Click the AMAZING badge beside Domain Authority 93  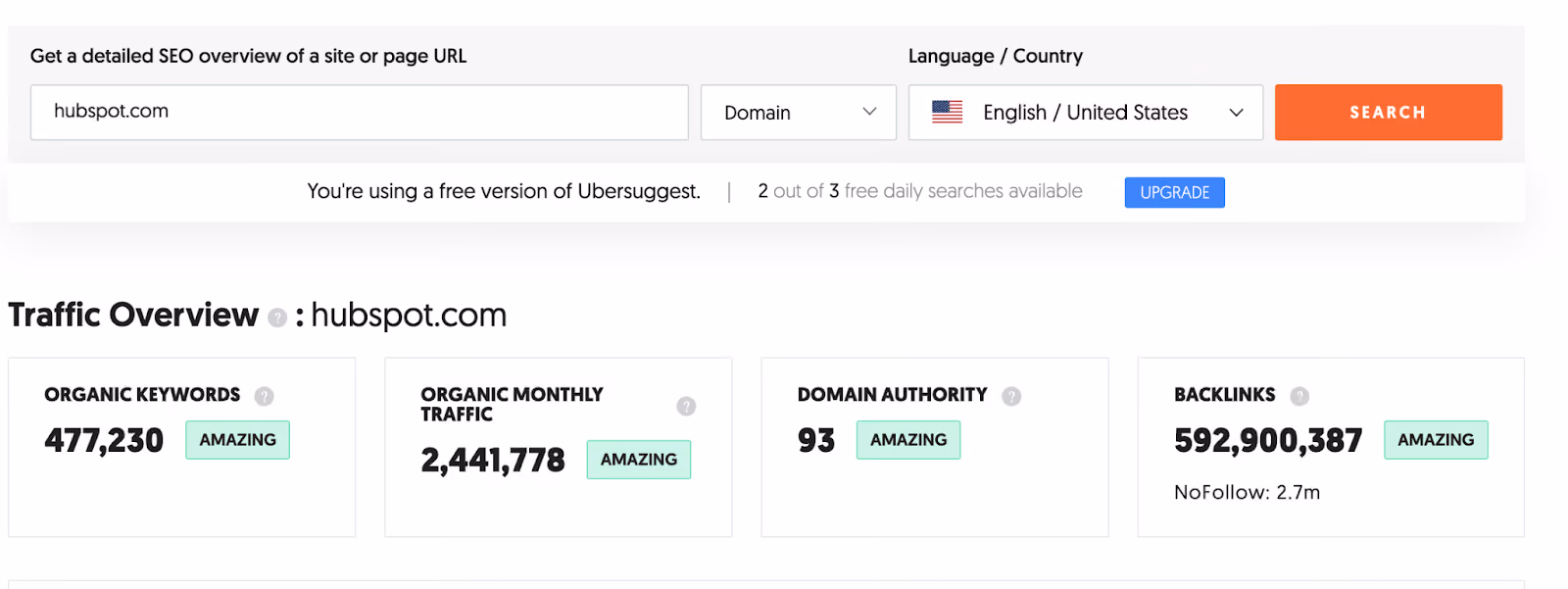[x=908, y=440]
